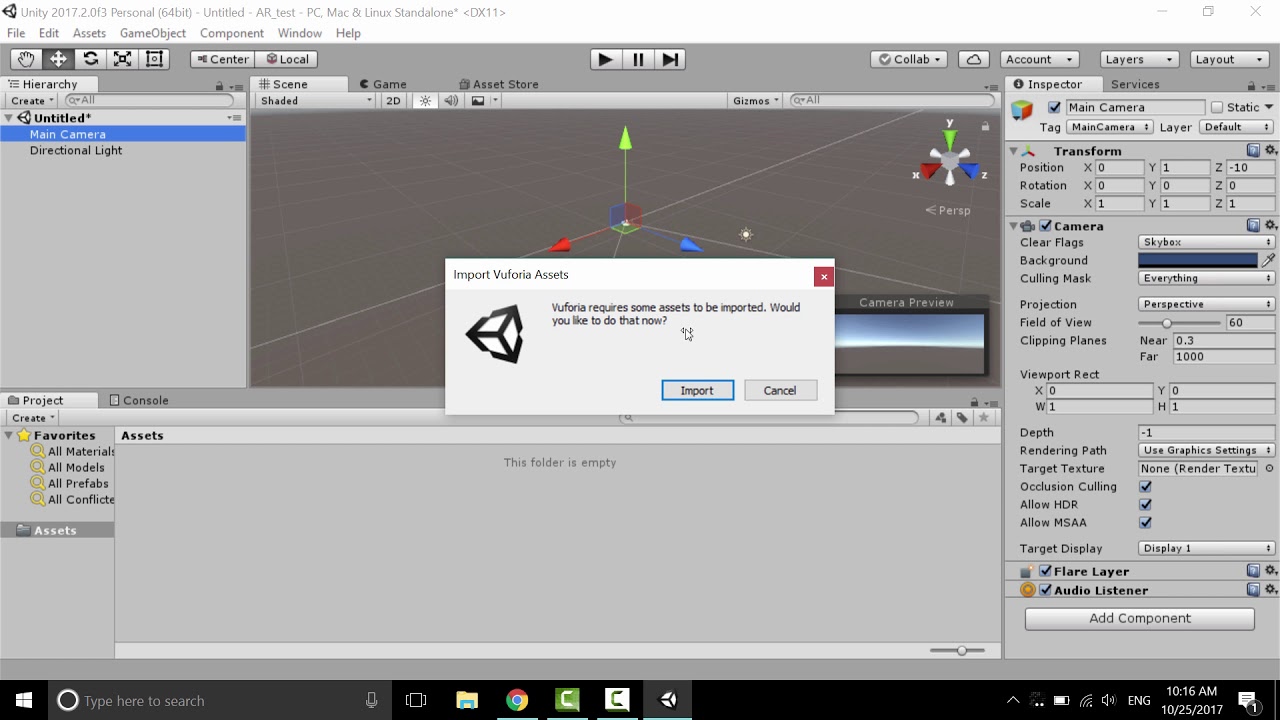Image resolution: width=1280 pixels, height=720 pixels.
Task: Open the Clear Flags Skybox dropdown
Action: 1206,242
